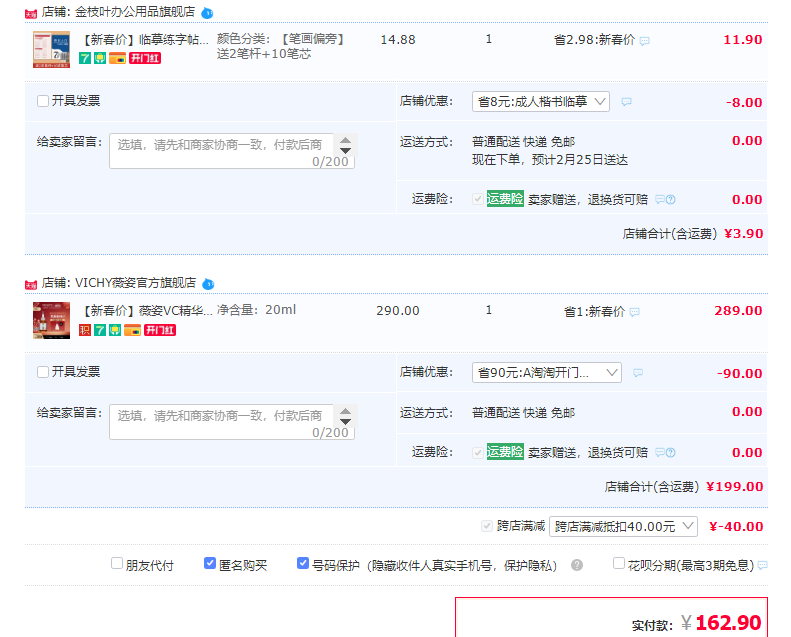
Task: Click the 开门红 tag under 薇姿VC精华
Action: pyautogui.click(x=160, y=330)
